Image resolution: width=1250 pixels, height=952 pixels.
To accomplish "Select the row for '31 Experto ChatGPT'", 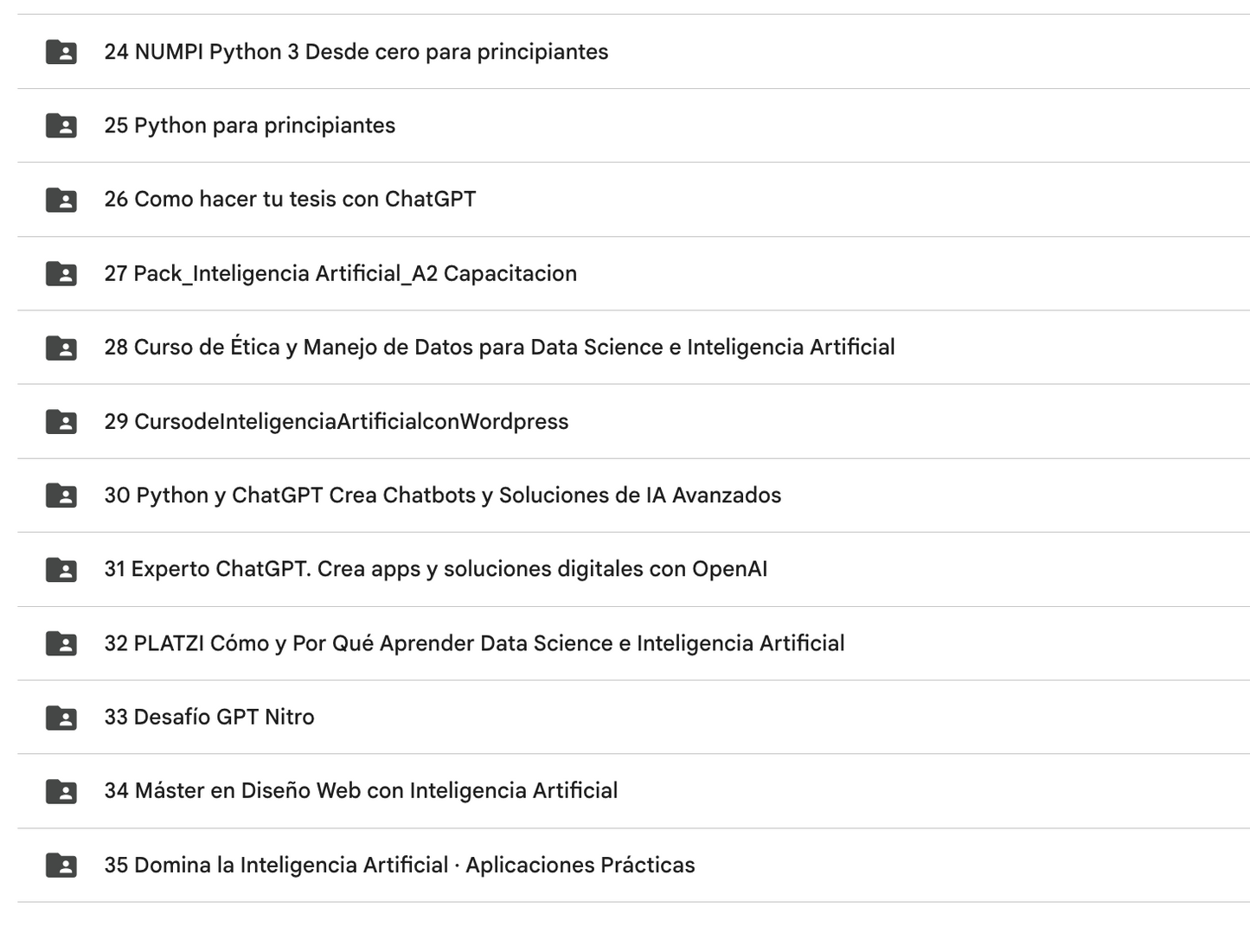I will (436, 569).
